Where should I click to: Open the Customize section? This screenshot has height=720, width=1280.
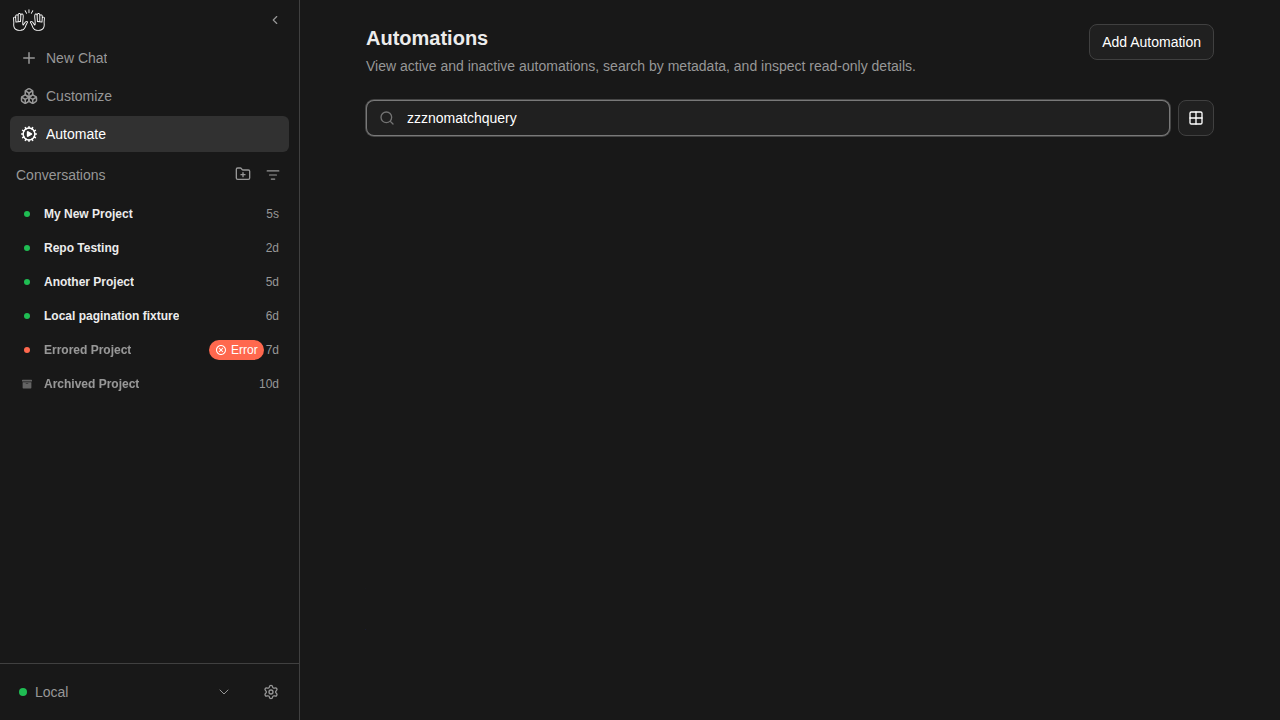[149, 96]
